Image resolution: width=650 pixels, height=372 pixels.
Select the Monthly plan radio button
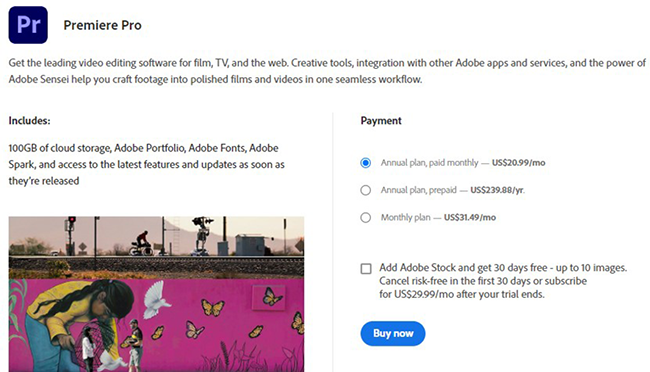(x=365, y=218)
